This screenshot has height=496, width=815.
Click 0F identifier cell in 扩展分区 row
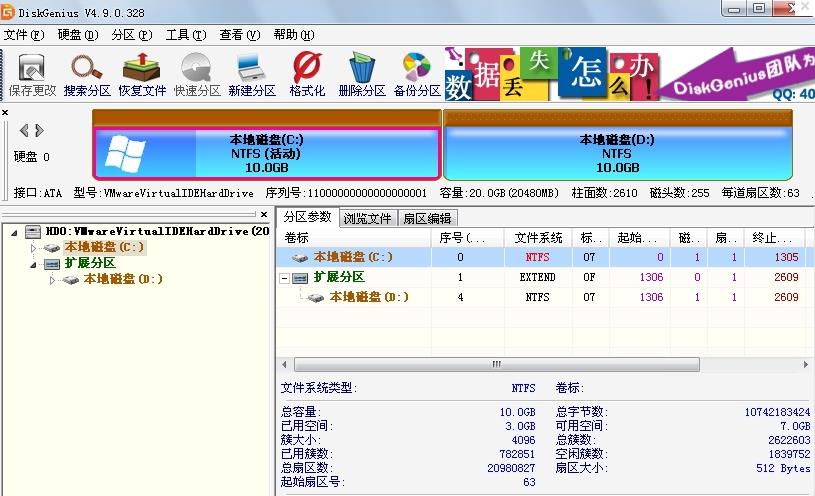coord(589,277)
